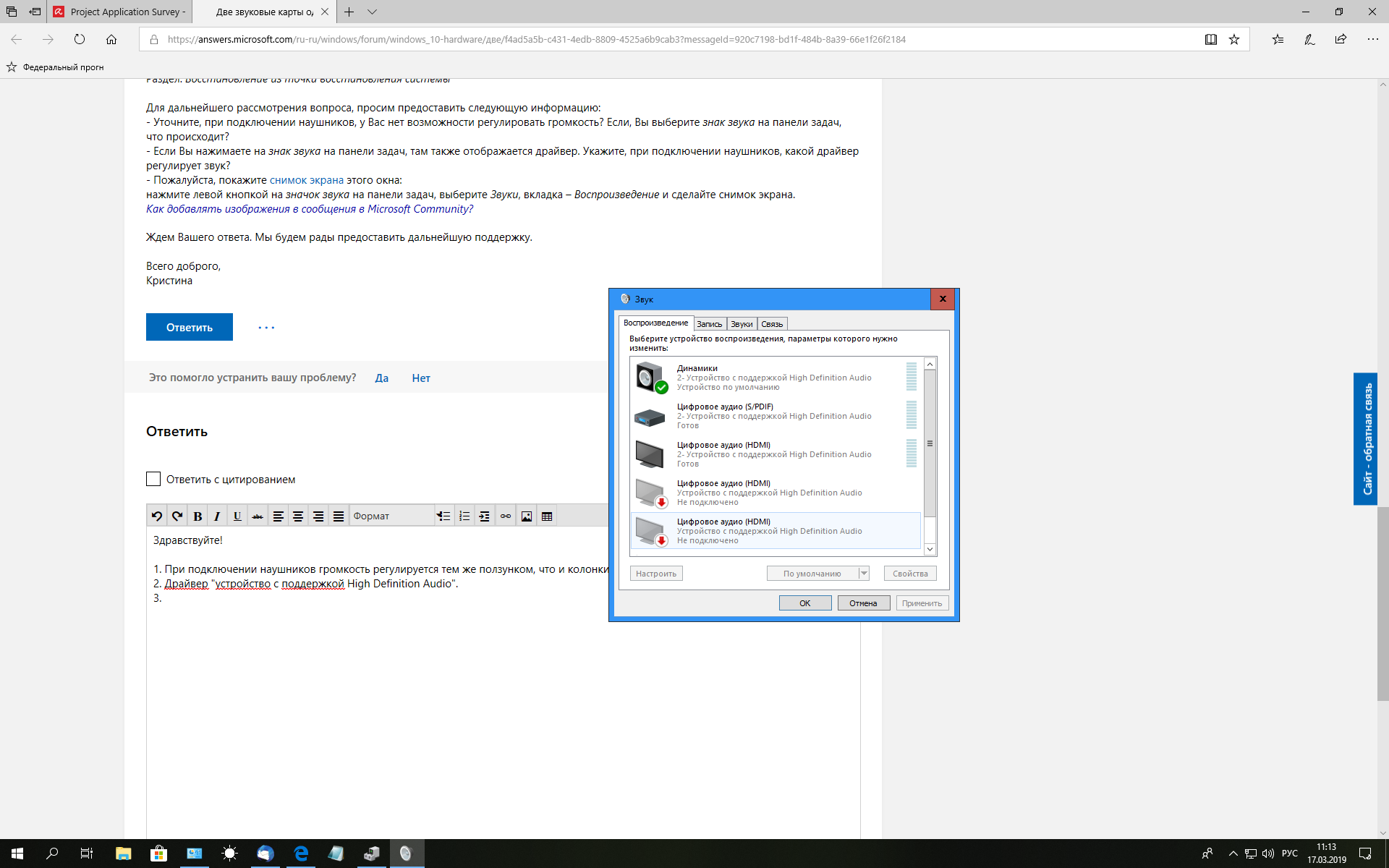Click the Bold formatting icon
1389x868 pixels.
[x=198, y=515]
